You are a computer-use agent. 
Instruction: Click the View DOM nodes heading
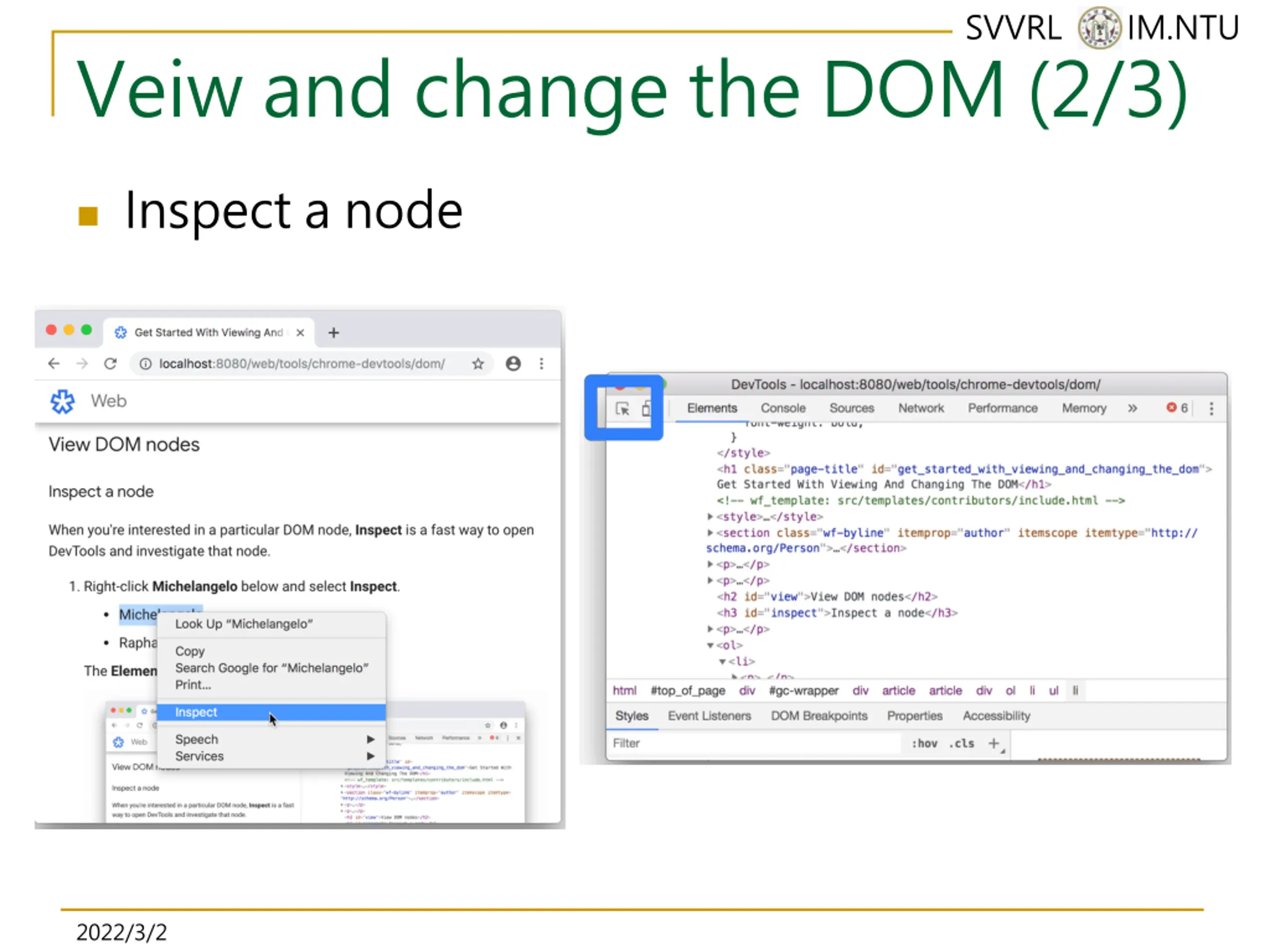point(124,445)
